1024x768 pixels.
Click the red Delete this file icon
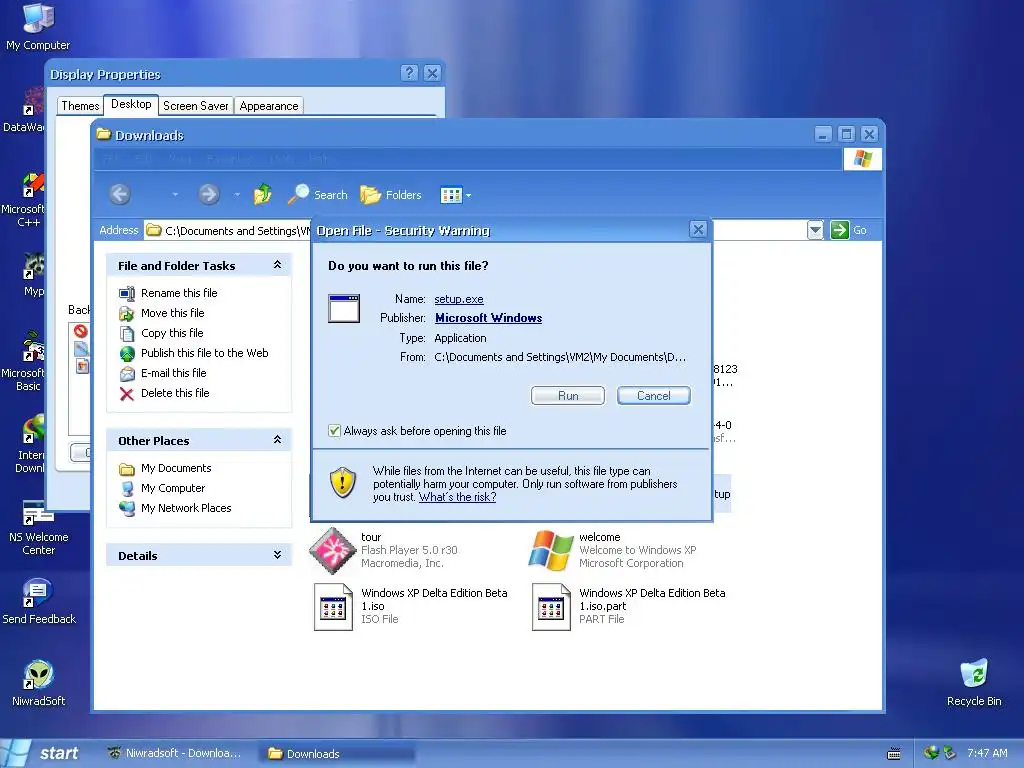pos(127,393)
